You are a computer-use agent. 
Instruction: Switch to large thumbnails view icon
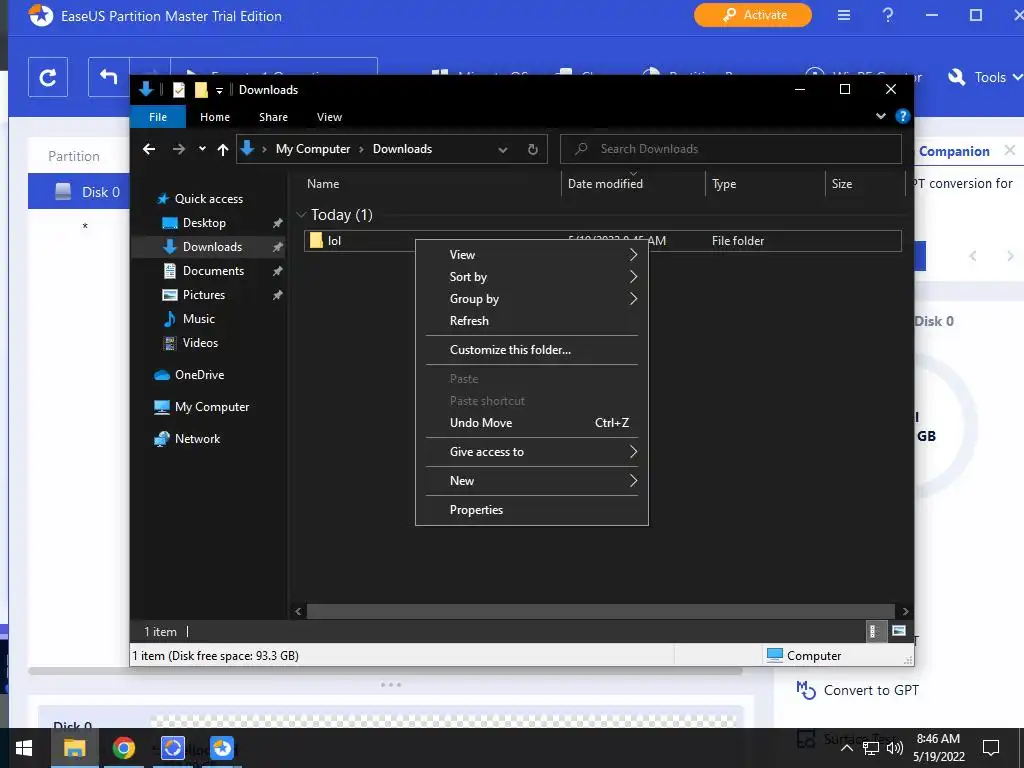pos(899,631)
